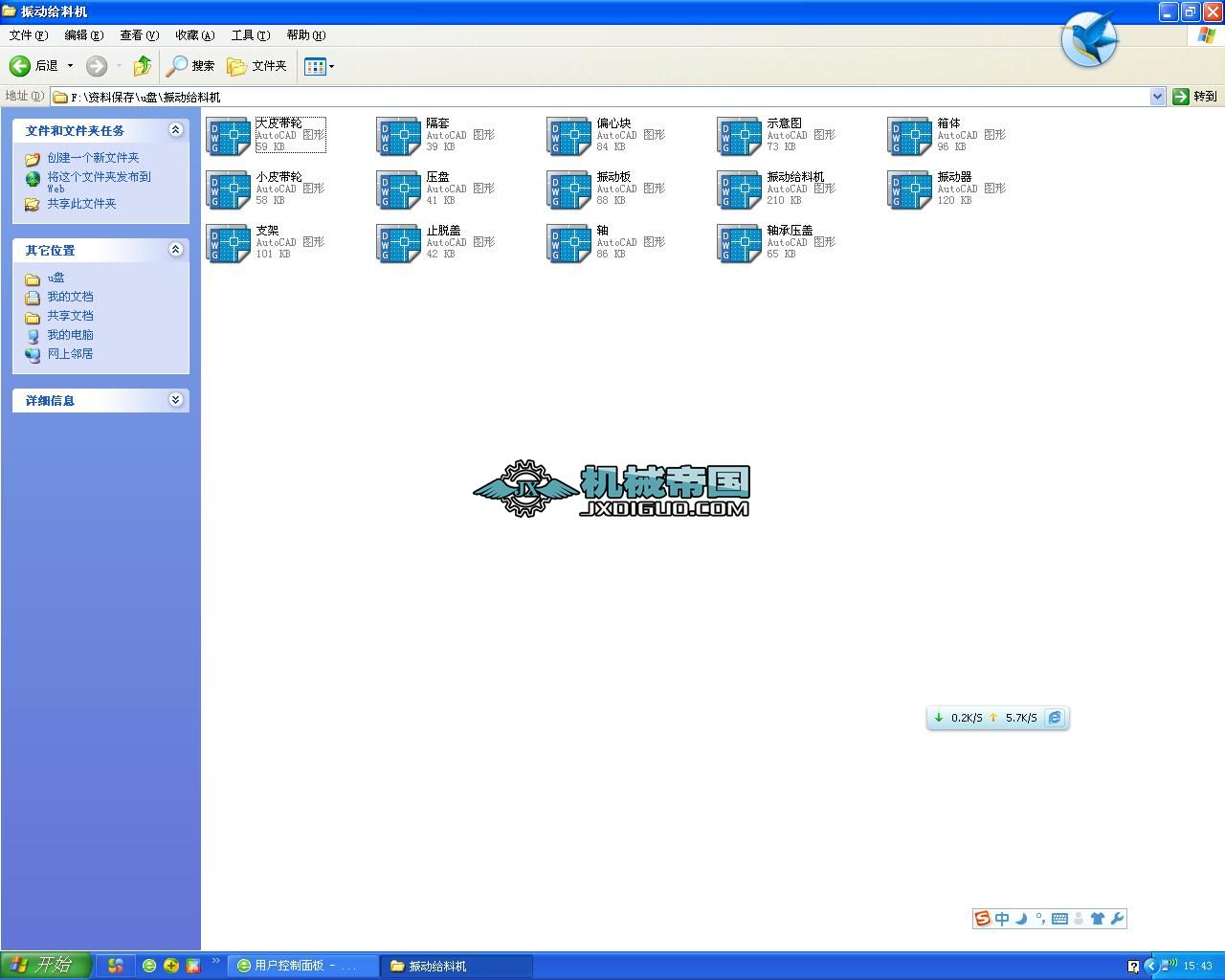The height and width of the screenshot is (980, 1225).
Task: Click the taskbar clock 15:43
Action: click(x=1197, y=967)
